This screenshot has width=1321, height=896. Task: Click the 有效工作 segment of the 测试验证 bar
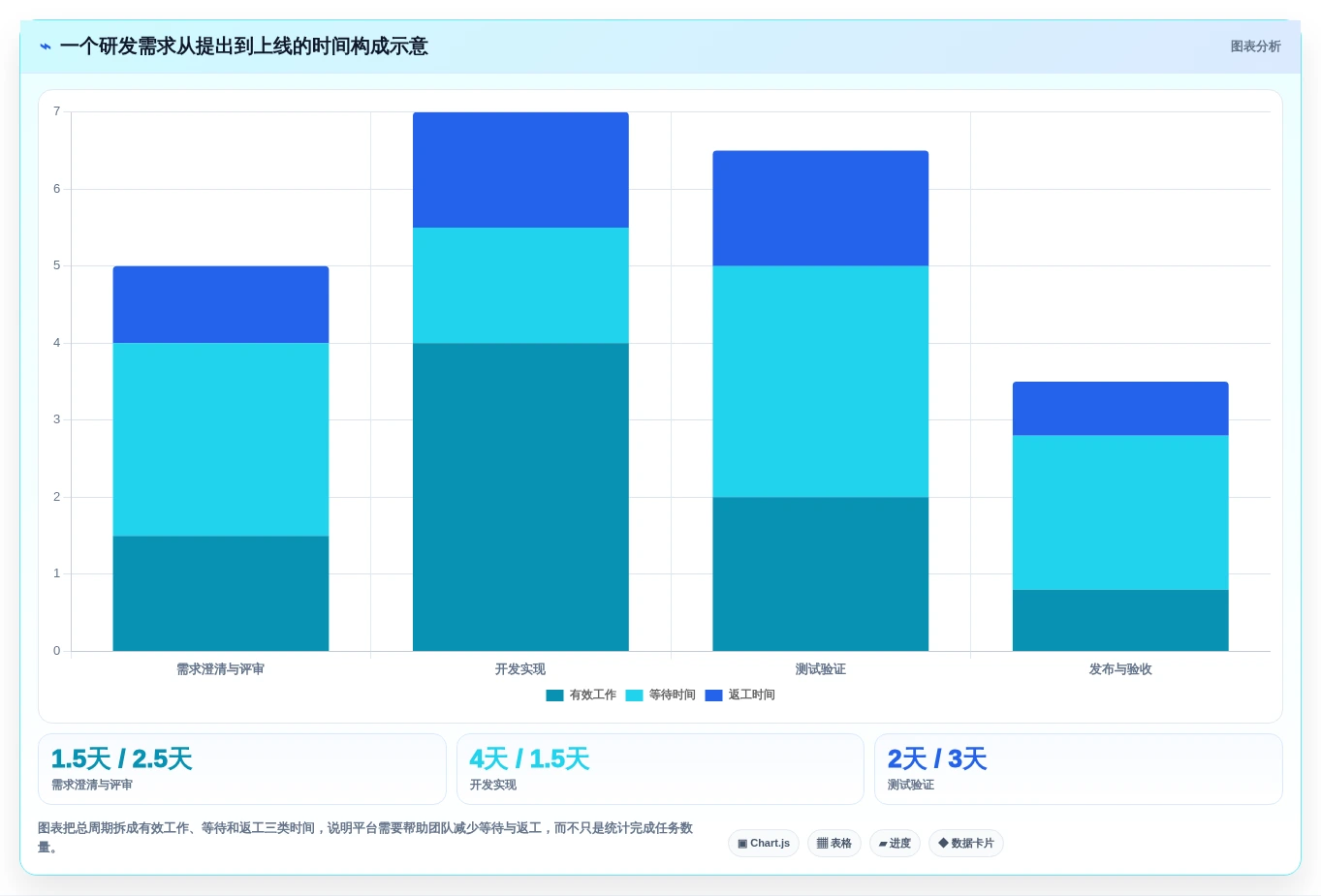[x=821, y=574]
